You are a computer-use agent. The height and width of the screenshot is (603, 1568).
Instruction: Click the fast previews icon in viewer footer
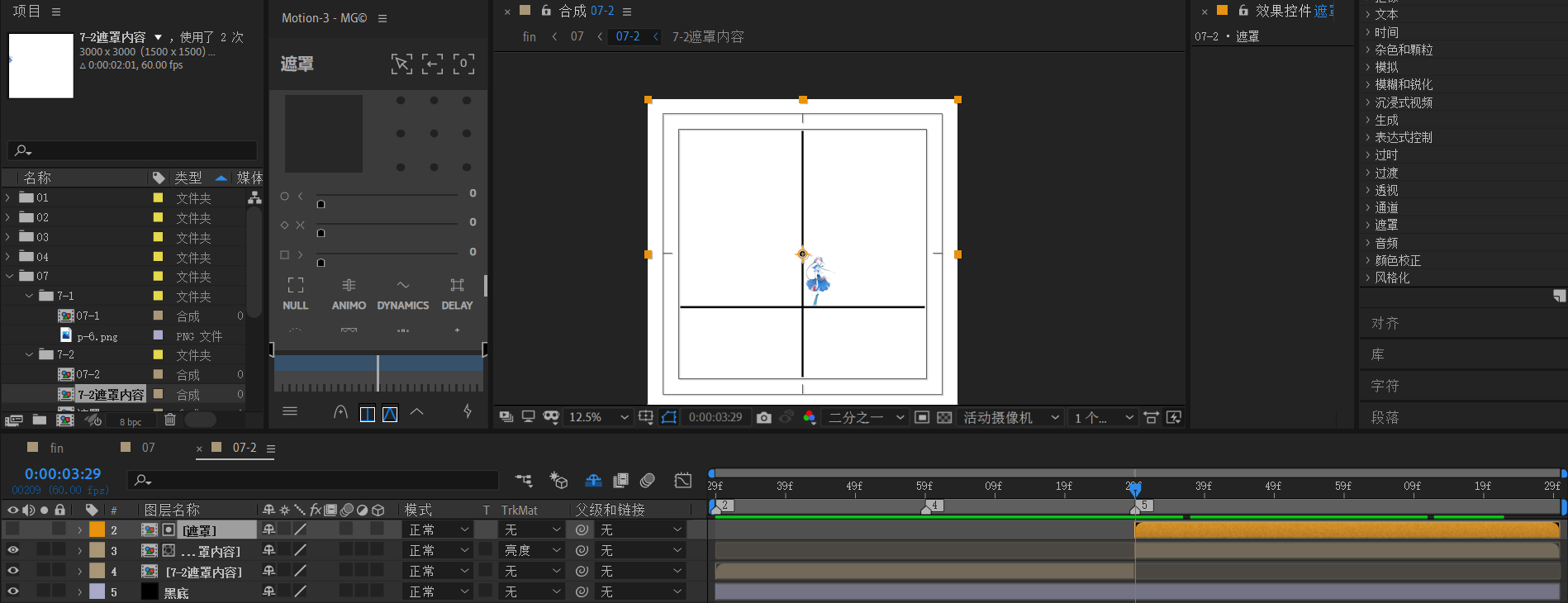[x=1174, y=418]
